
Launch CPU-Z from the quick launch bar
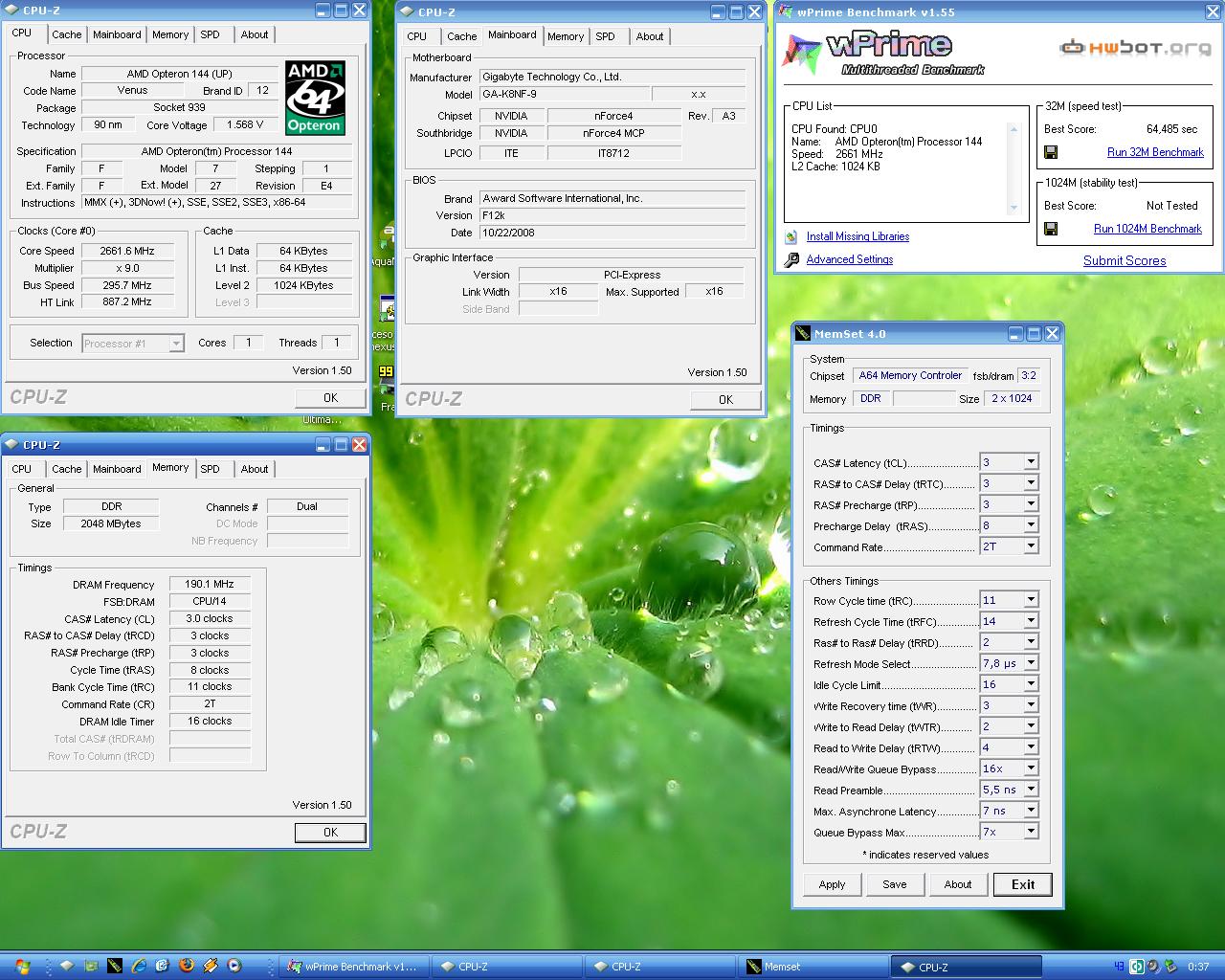pyautogui.click(x=67, y=966)
